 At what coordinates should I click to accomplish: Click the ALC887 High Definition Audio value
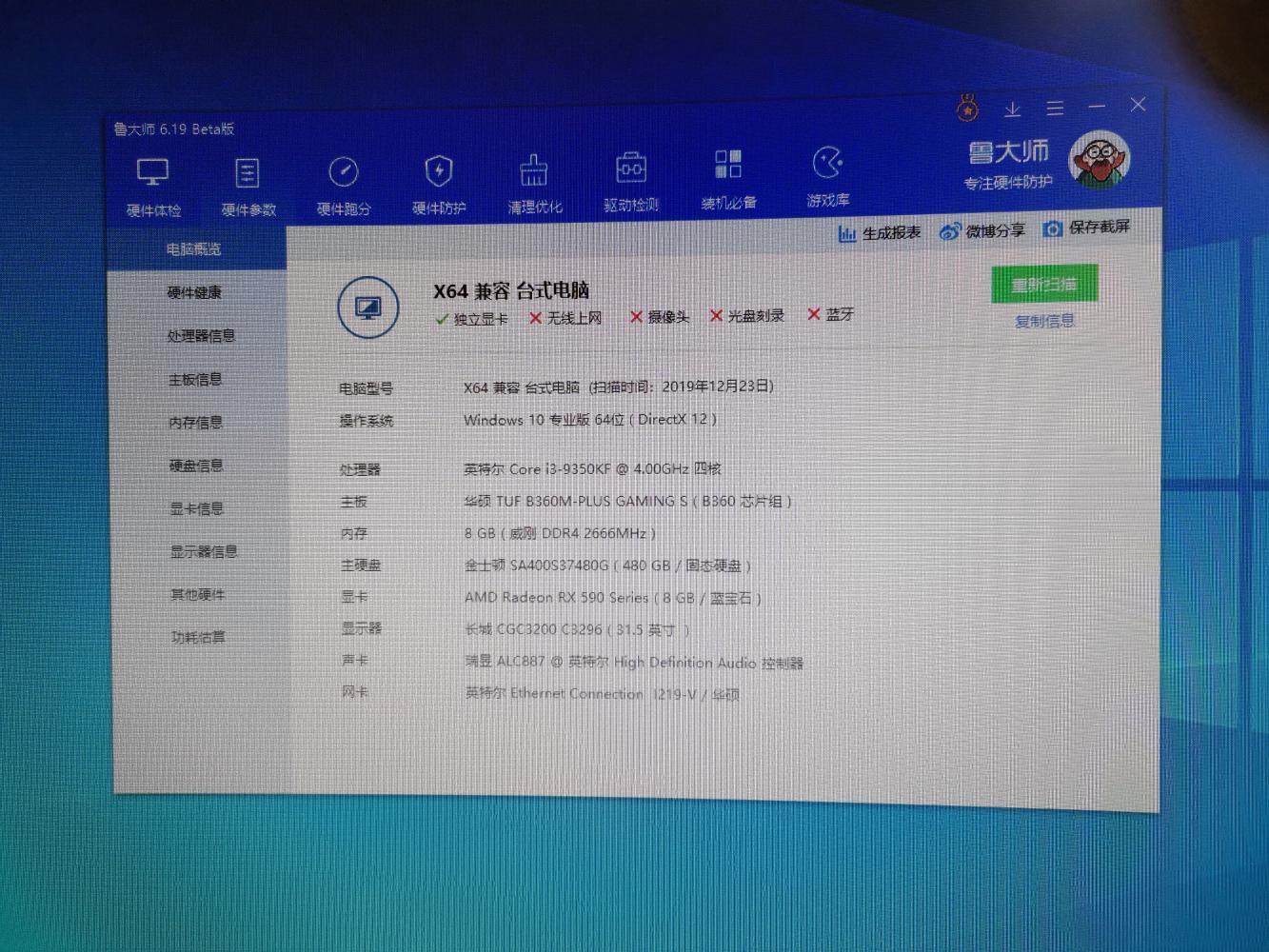coord(634,662)
